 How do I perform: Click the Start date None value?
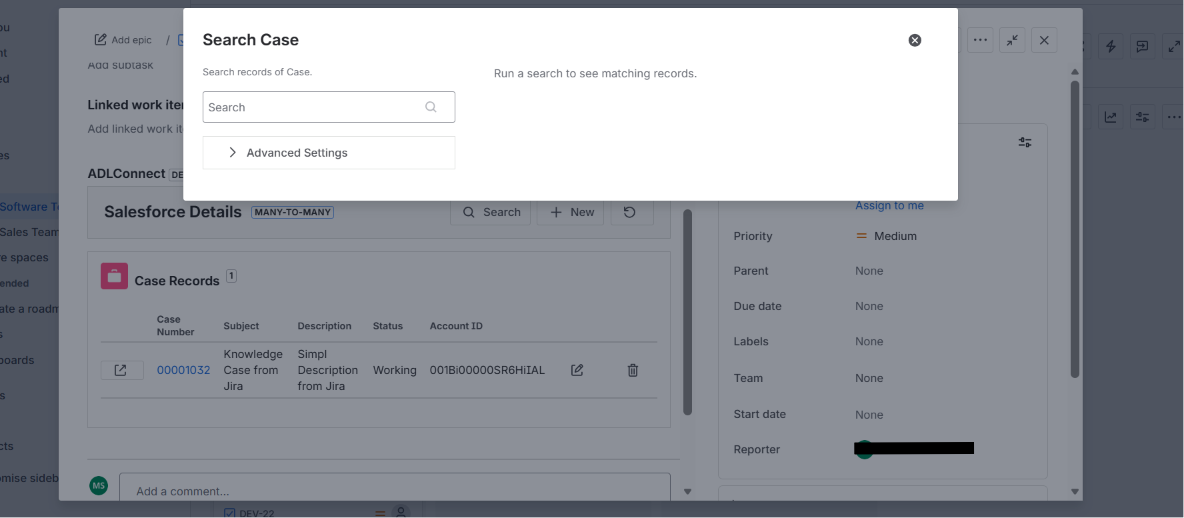869,415
